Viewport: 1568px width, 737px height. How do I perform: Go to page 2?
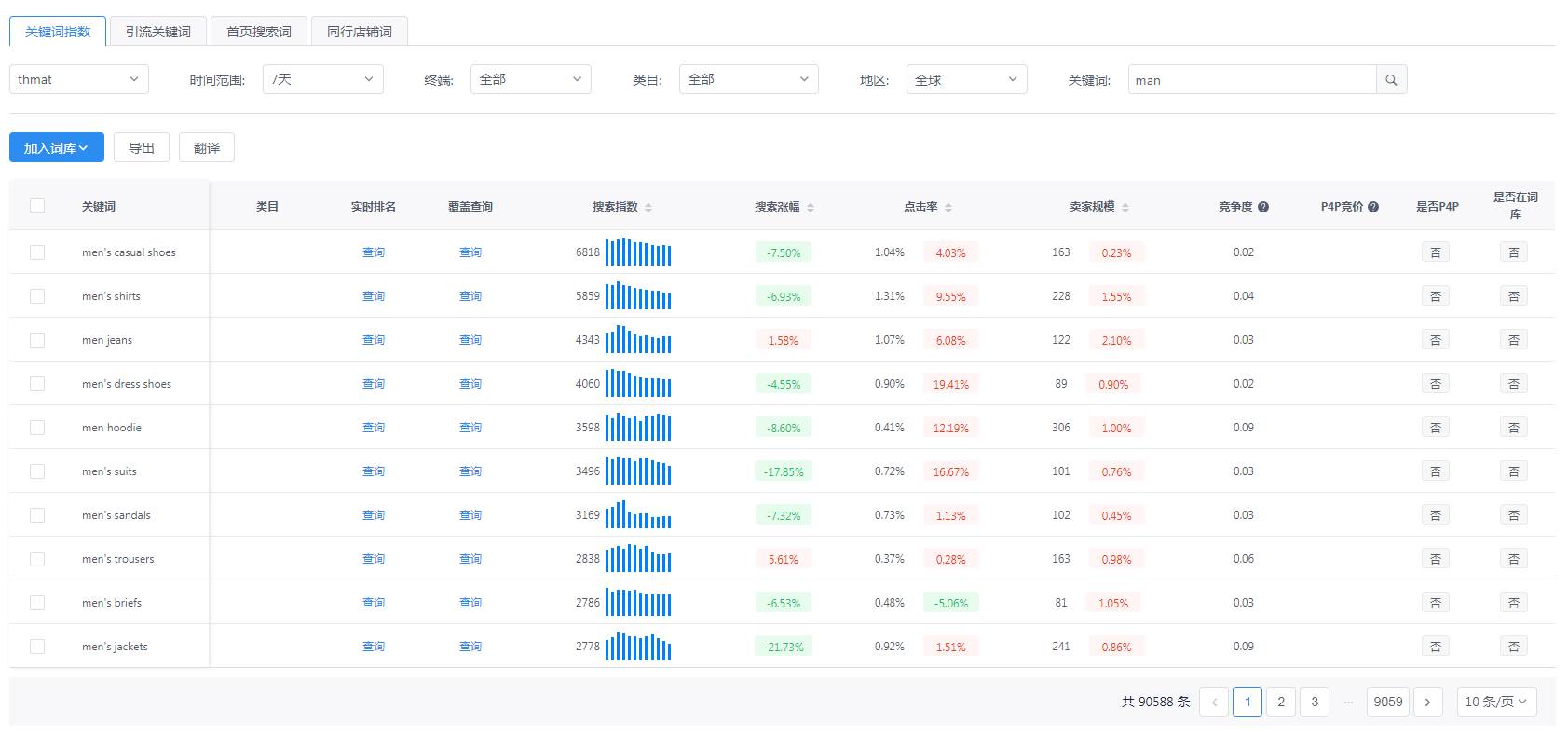point(1281,702)
